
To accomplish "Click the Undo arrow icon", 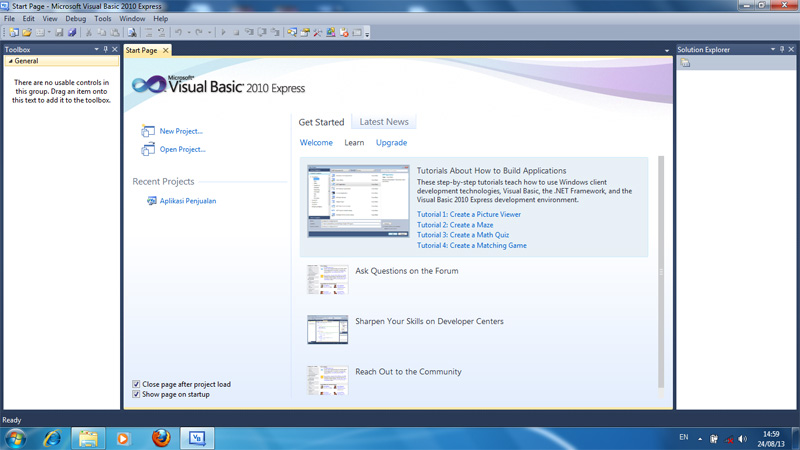I will point(179,33).
